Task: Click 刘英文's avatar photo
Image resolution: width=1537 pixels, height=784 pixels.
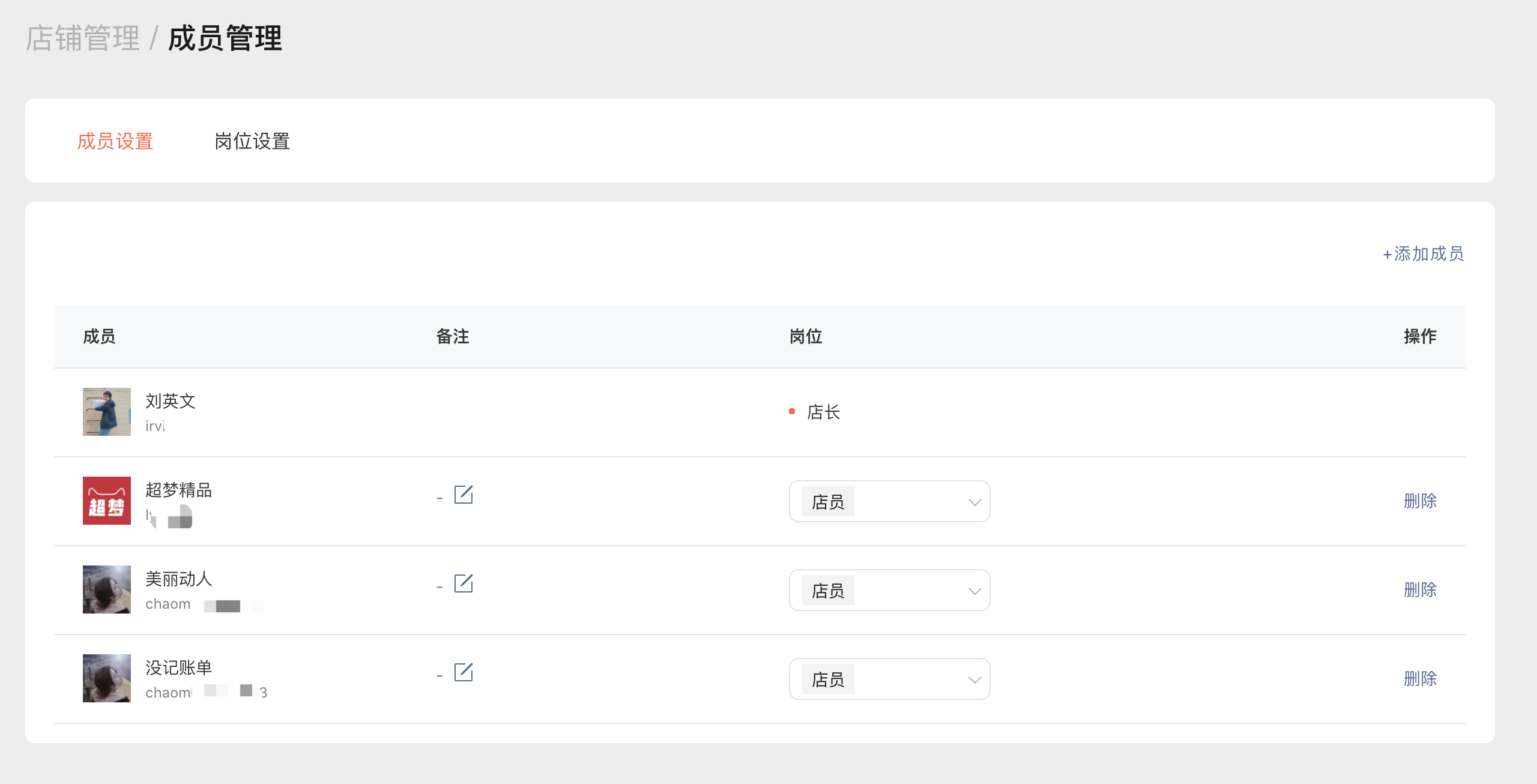Action: pyautogui.click(x=107, y=412)
